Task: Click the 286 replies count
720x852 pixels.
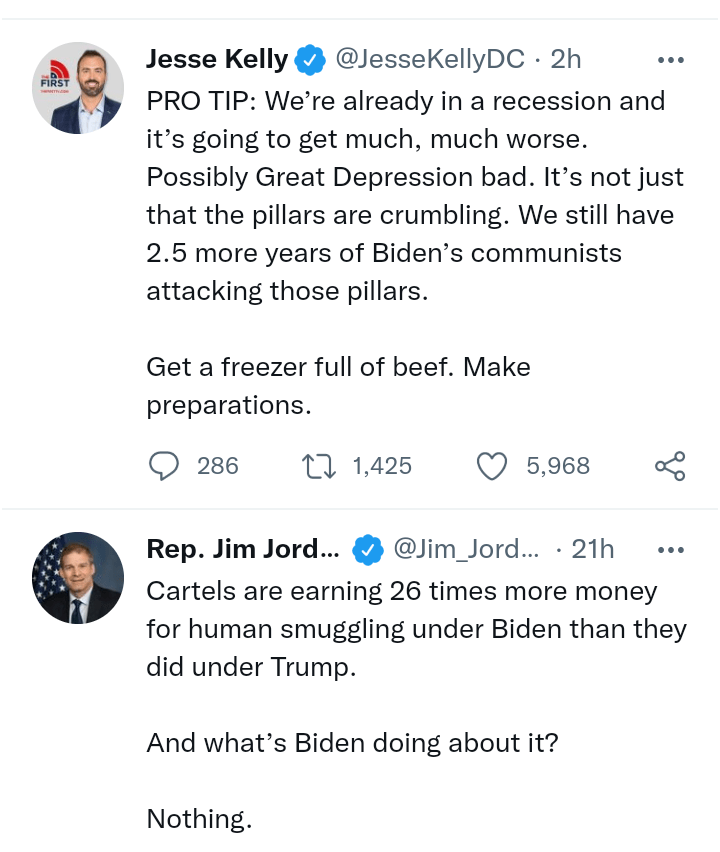Action: coord(218,466)
